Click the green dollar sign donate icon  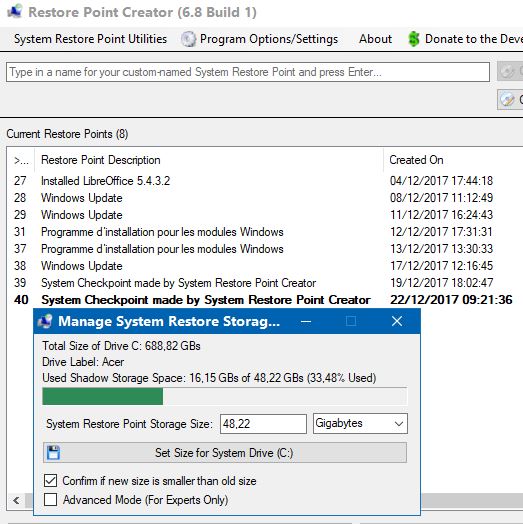414,39
